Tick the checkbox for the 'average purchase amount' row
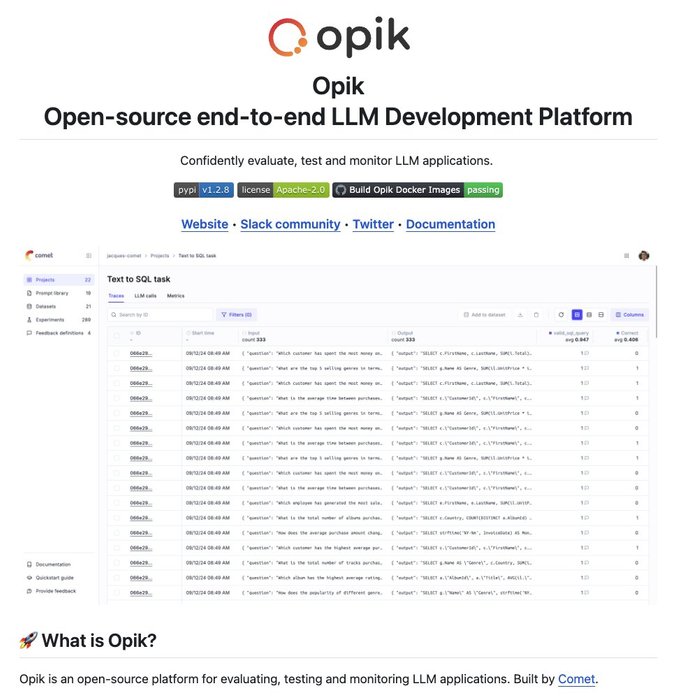This screenshot has height=700, width=678. [x=116, y=533]
